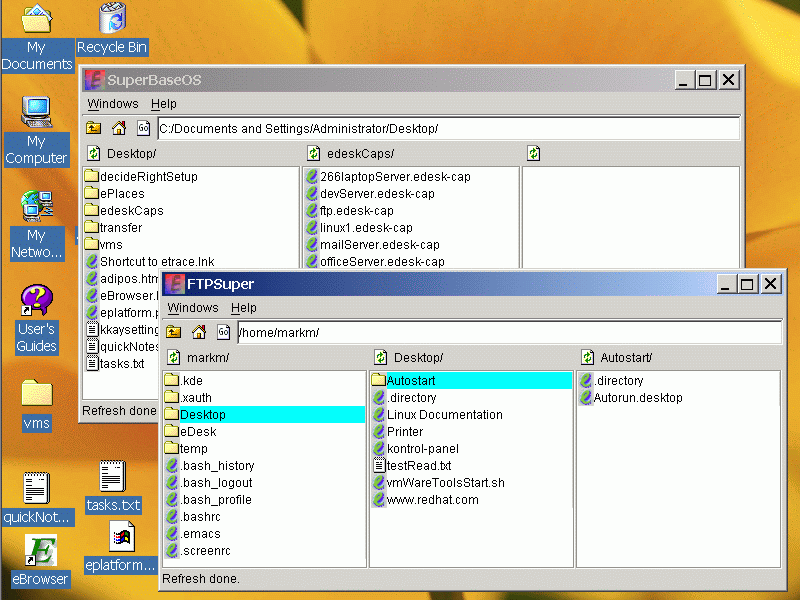
Task: Open the Help menu in SuperBaseOS
Action: (x=163, y=104)
